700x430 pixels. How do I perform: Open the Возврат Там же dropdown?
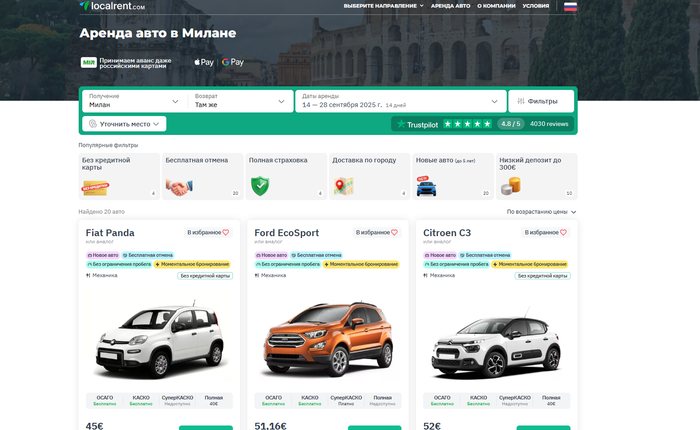pyautogui.click(x=240, y=101)
